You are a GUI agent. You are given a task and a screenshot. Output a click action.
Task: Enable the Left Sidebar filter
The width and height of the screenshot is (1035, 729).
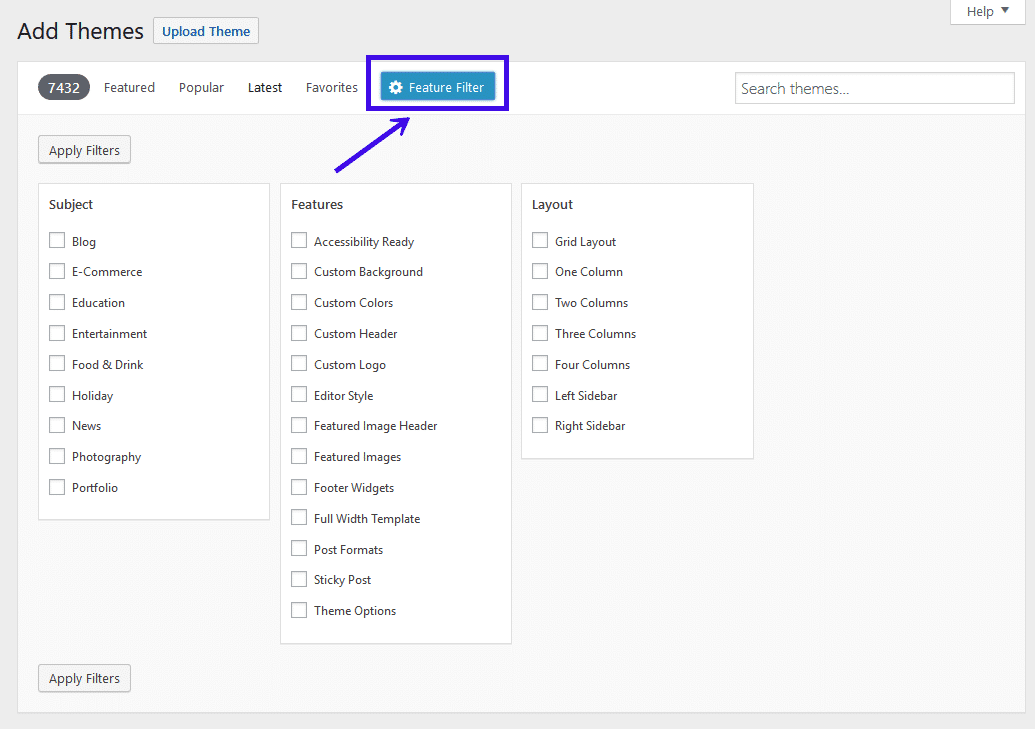pyautogui.click(x=540, y=394)
